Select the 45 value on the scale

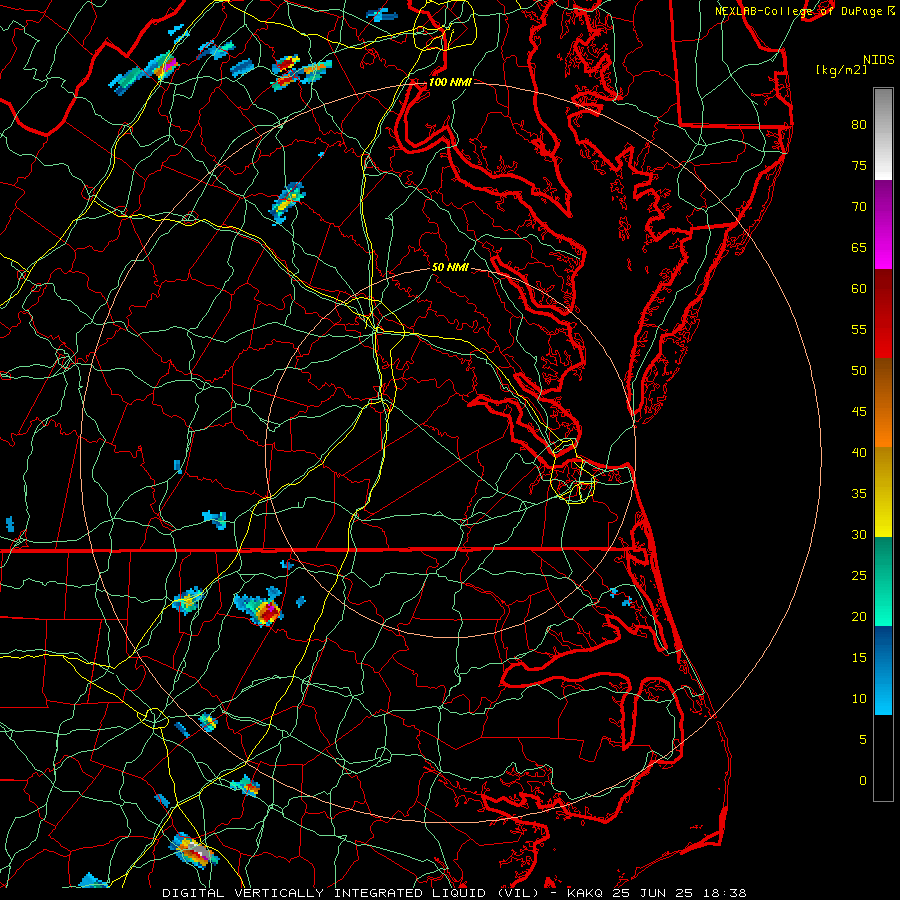859,412
